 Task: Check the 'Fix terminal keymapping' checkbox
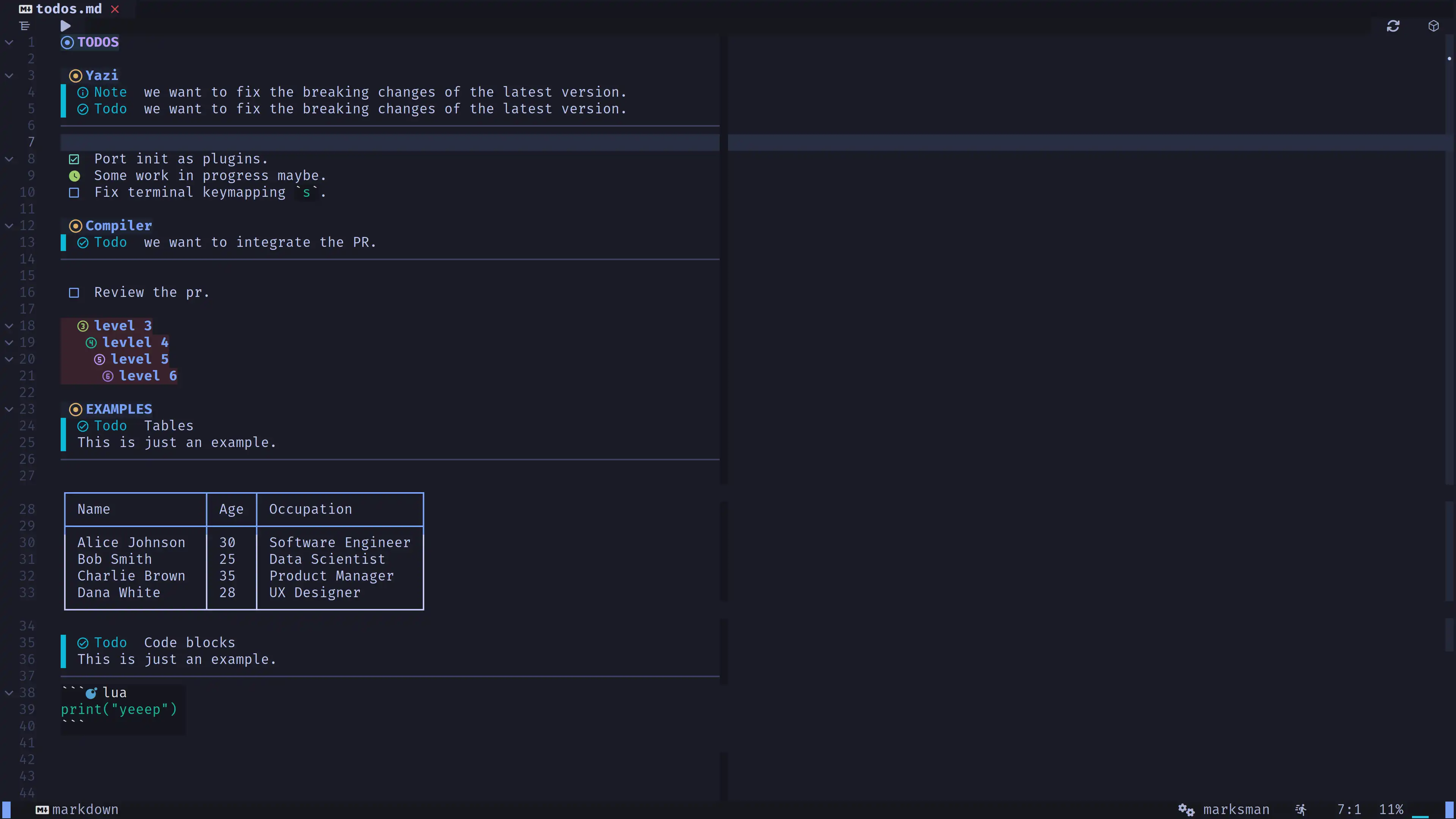tap(74, 193)
